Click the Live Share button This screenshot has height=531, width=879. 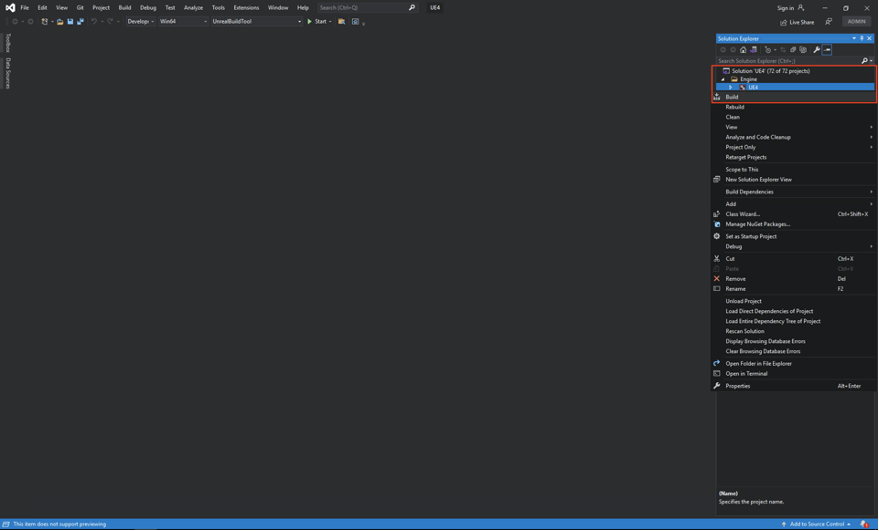pos(797,22)
